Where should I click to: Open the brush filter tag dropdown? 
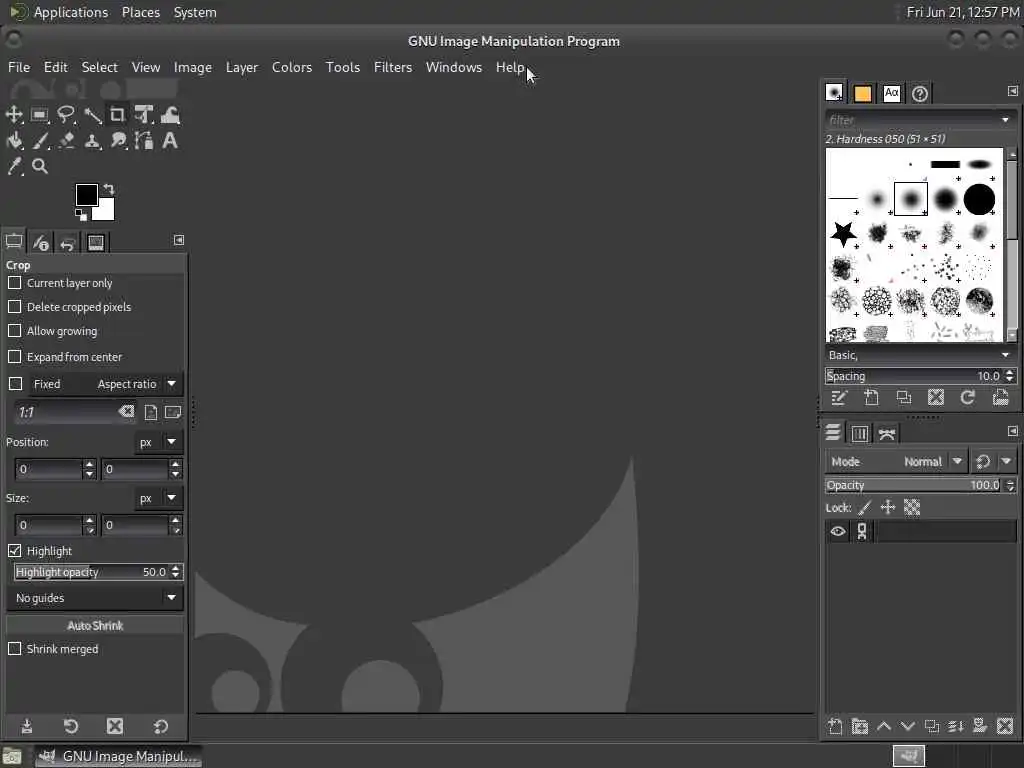(x=1005, y=120)
